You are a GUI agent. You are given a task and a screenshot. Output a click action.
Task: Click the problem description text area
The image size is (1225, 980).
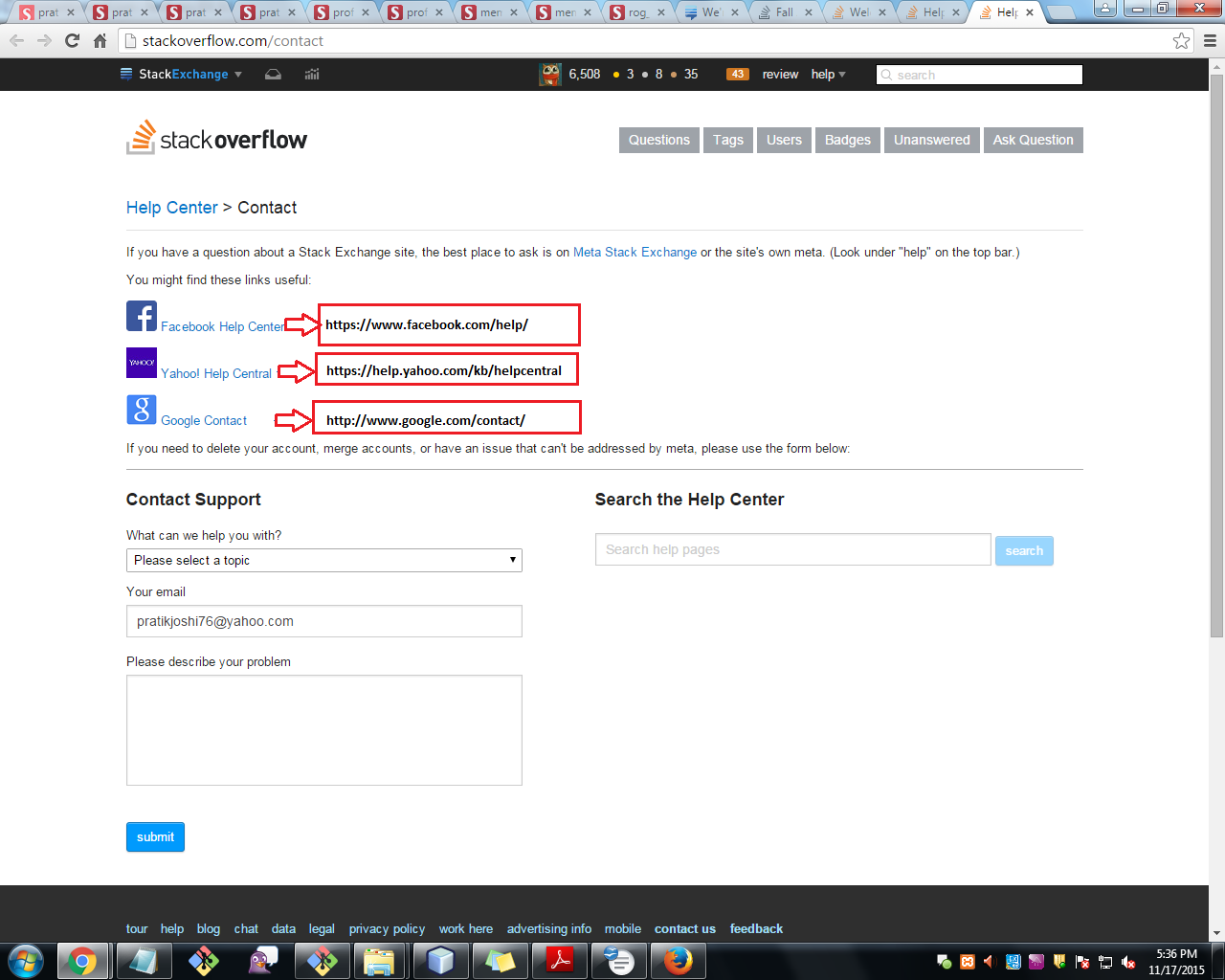324,730
